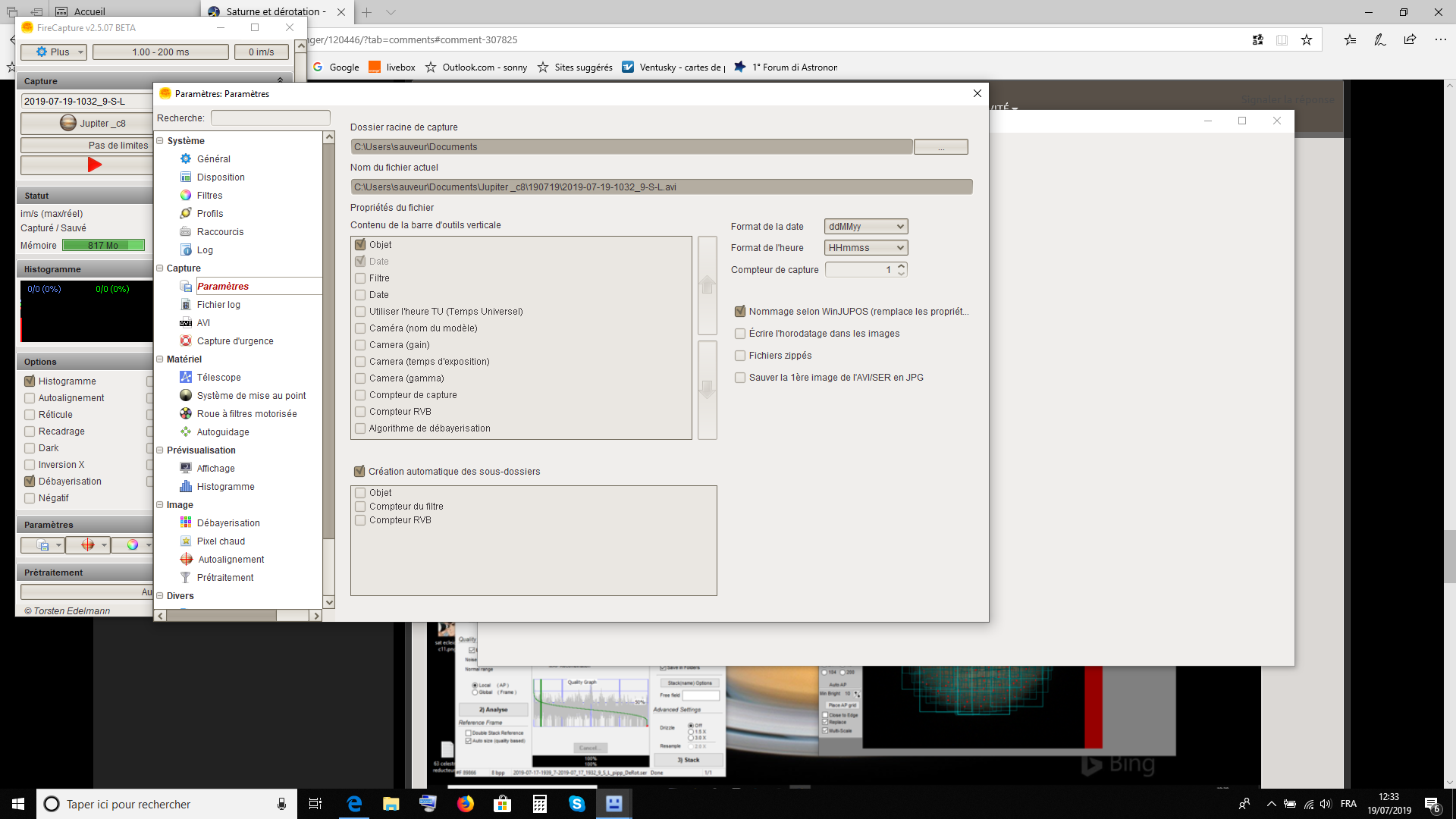Image resolution: width=1456 pixels, height=819 pixels.
Task: Select the Pixel chaud icon
Action: (x=186, y=541)
